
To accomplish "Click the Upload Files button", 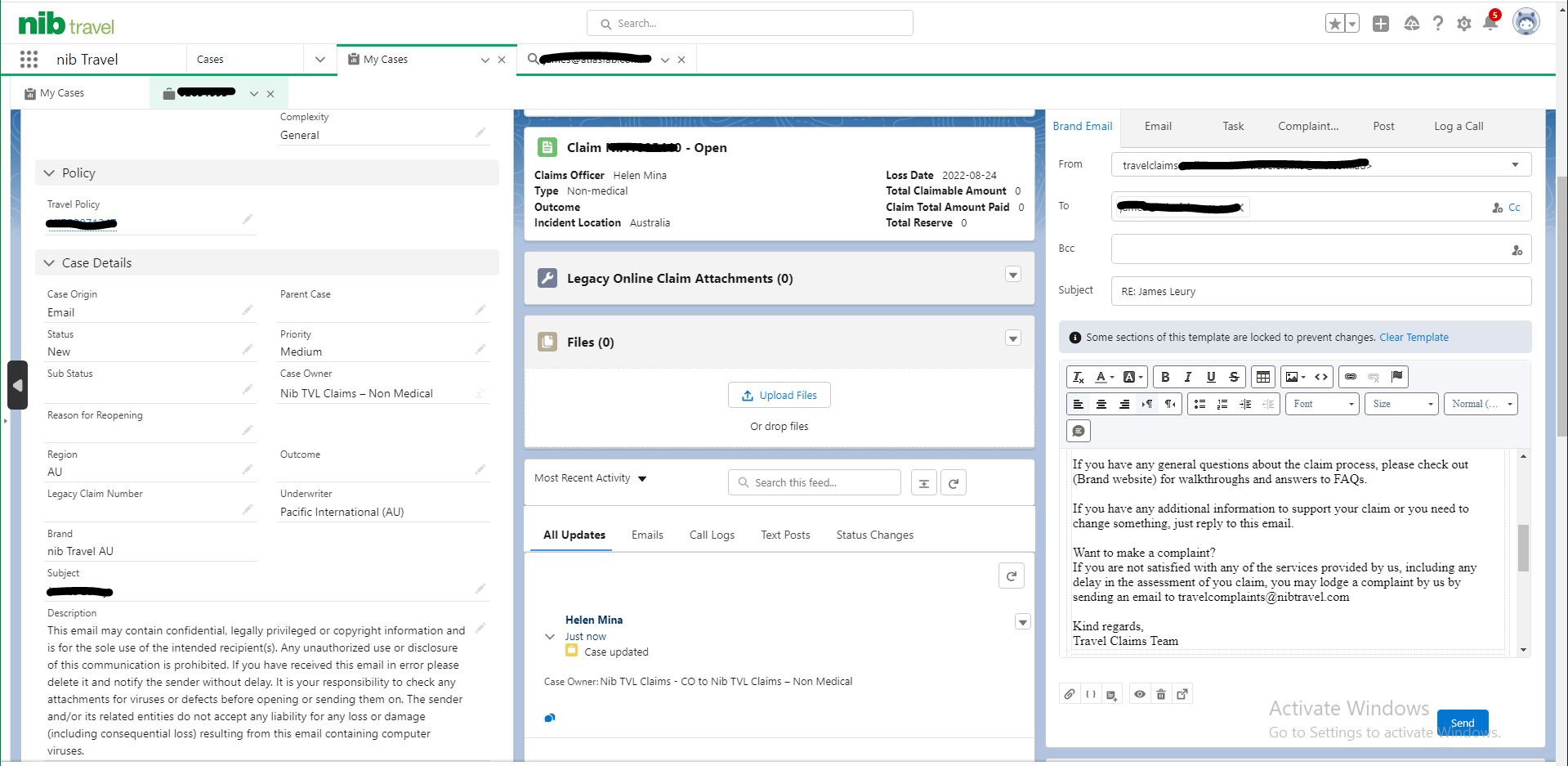I will point(780,395).
